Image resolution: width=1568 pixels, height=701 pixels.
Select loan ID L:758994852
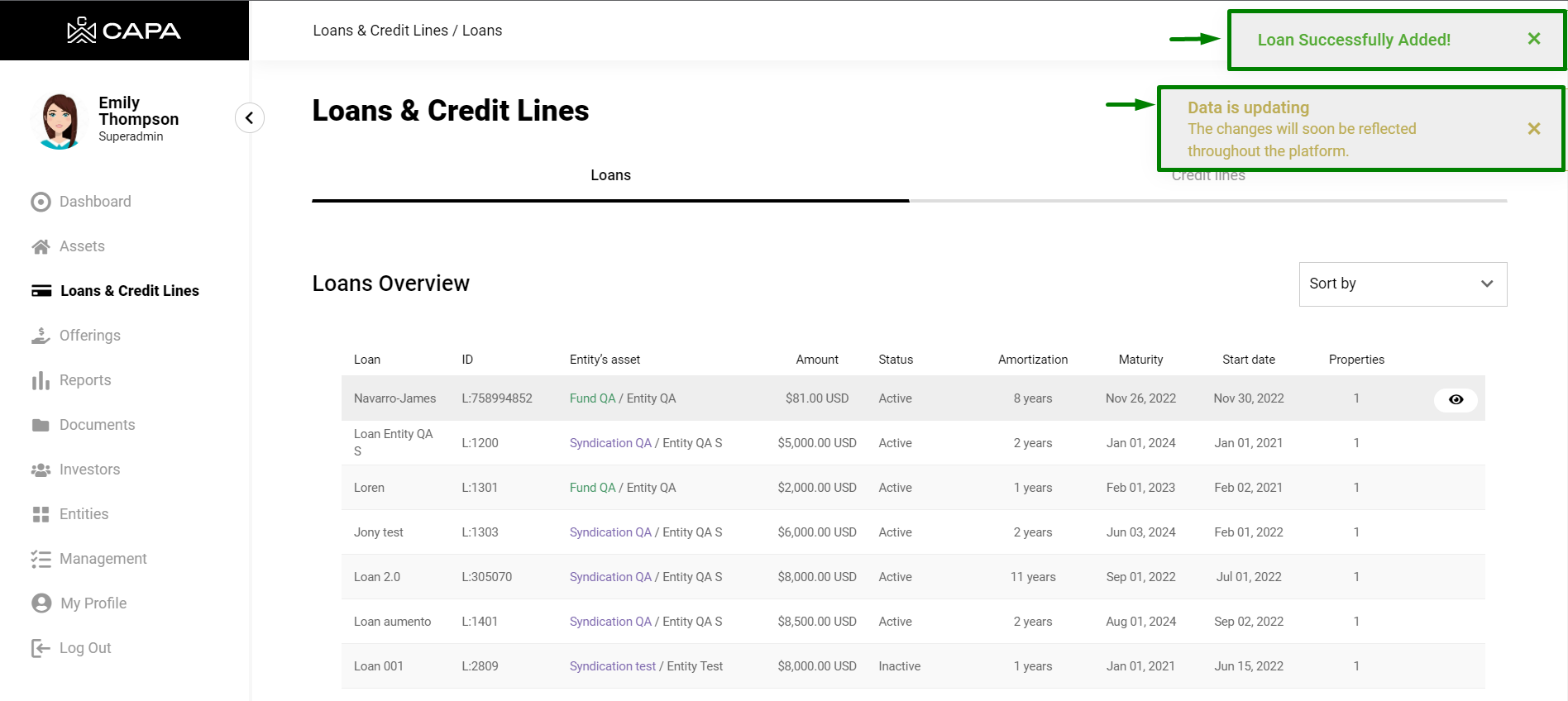click(x=497, y=398)
